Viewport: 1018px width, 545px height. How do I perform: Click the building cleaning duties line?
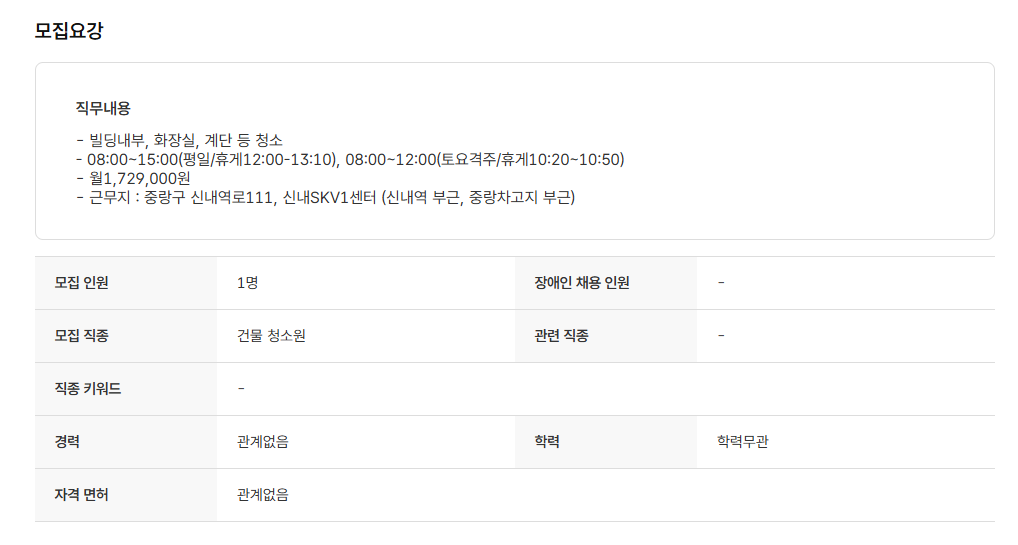point(180,140)
